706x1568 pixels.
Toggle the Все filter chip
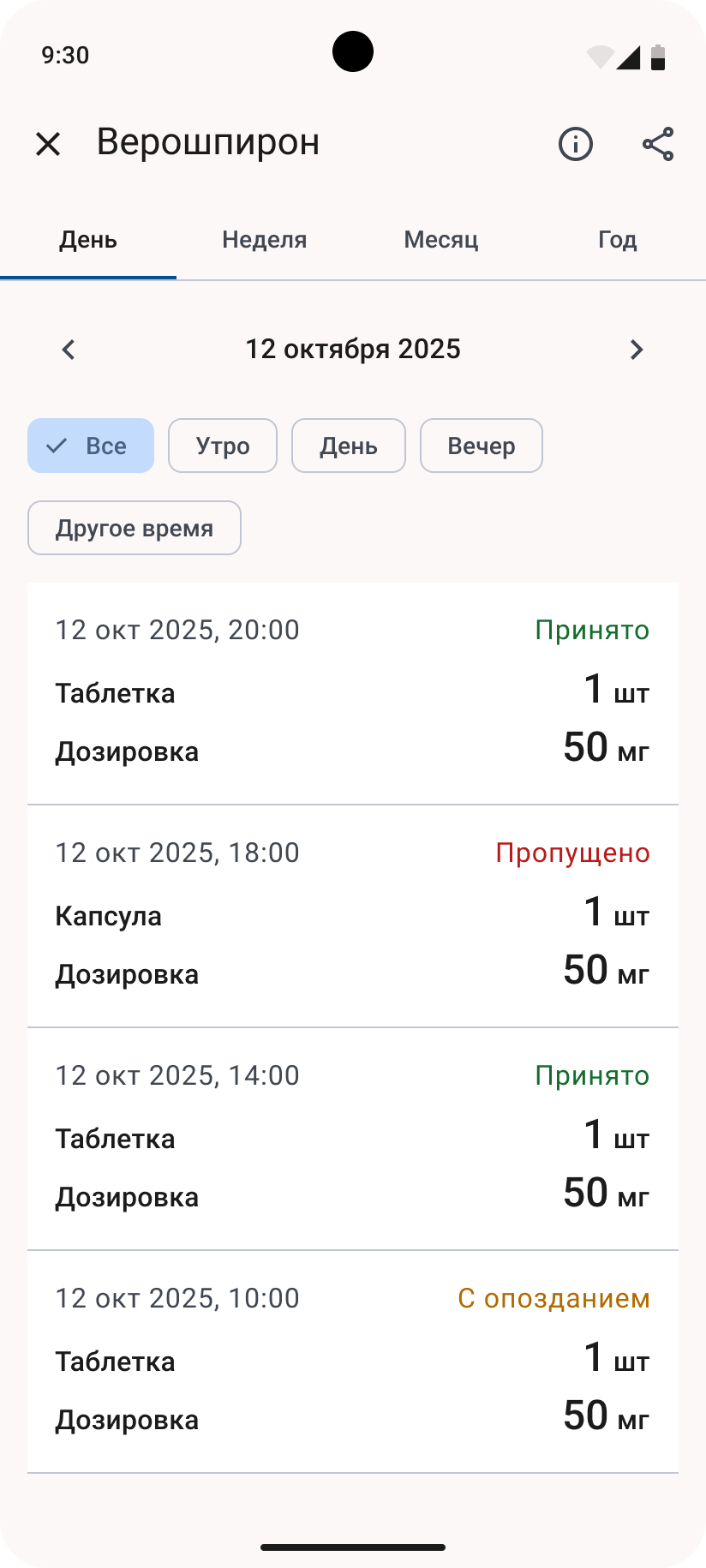[x=91, y=446]
